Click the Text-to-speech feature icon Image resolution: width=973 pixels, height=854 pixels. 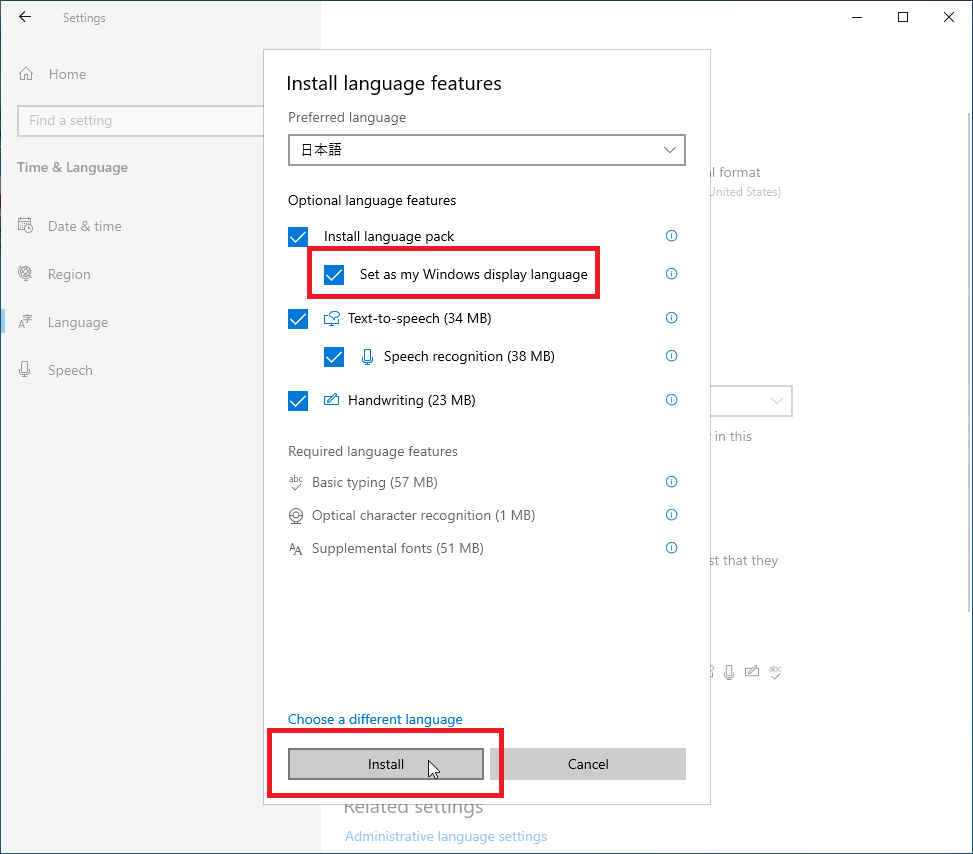click(x=332, y=318)
